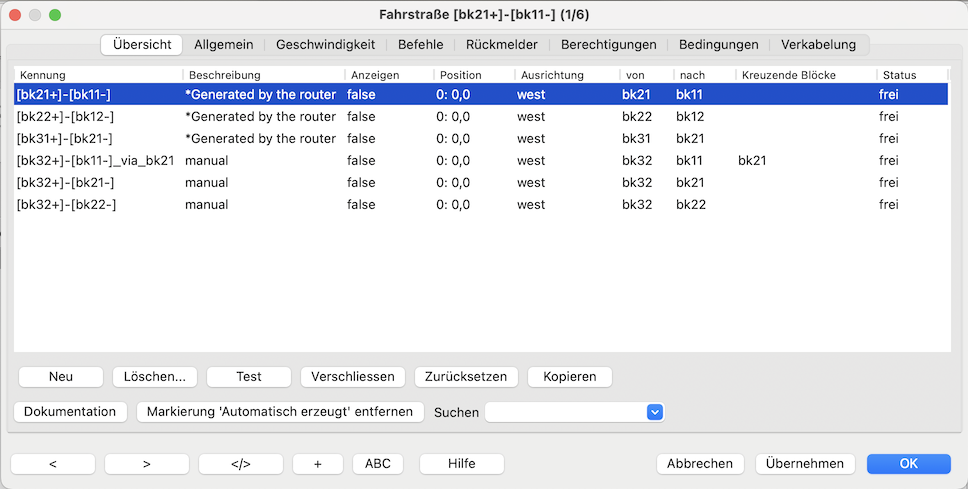
Task: Select the [bk22+]-[bk12-] route row
Action: click(x=66, y=117)
